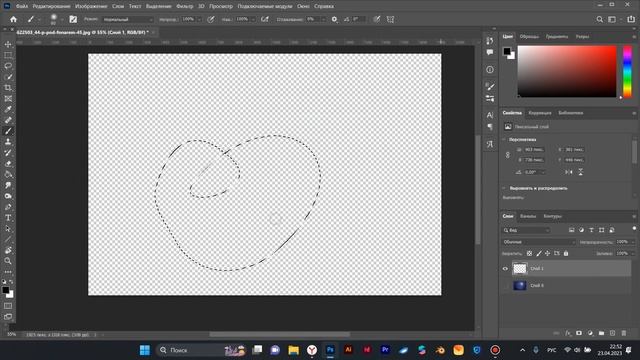The image size is (640, 360).
Task: Select the Pen tool
Action: pos(8,207)
